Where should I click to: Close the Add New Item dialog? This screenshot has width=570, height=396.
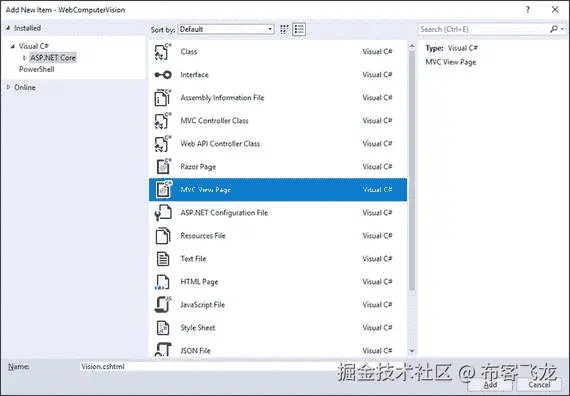click(555, 10)
